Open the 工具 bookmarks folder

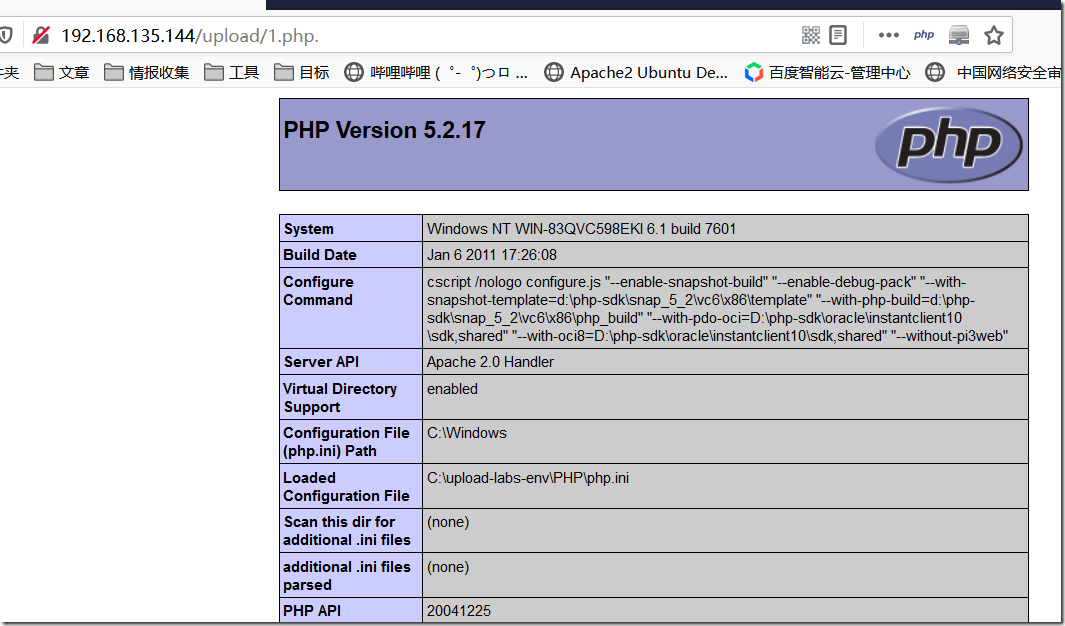click(x=232, y=72)
